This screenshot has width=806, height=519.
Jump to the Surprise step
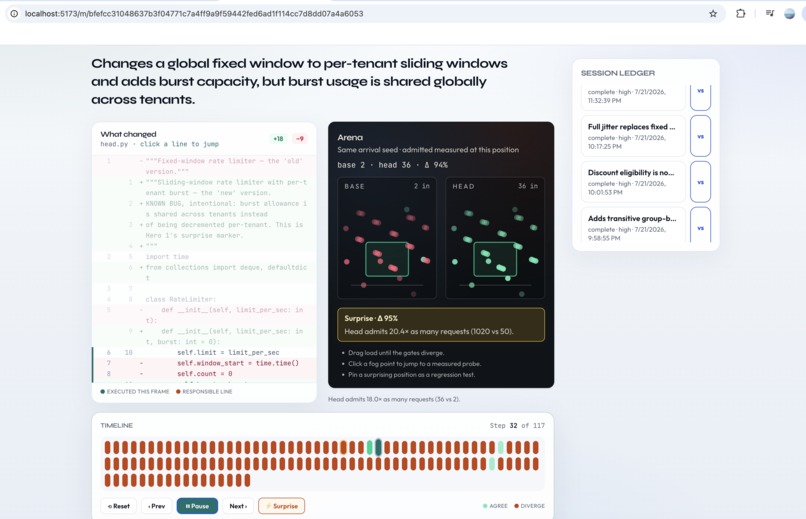(x=282, y=506)
